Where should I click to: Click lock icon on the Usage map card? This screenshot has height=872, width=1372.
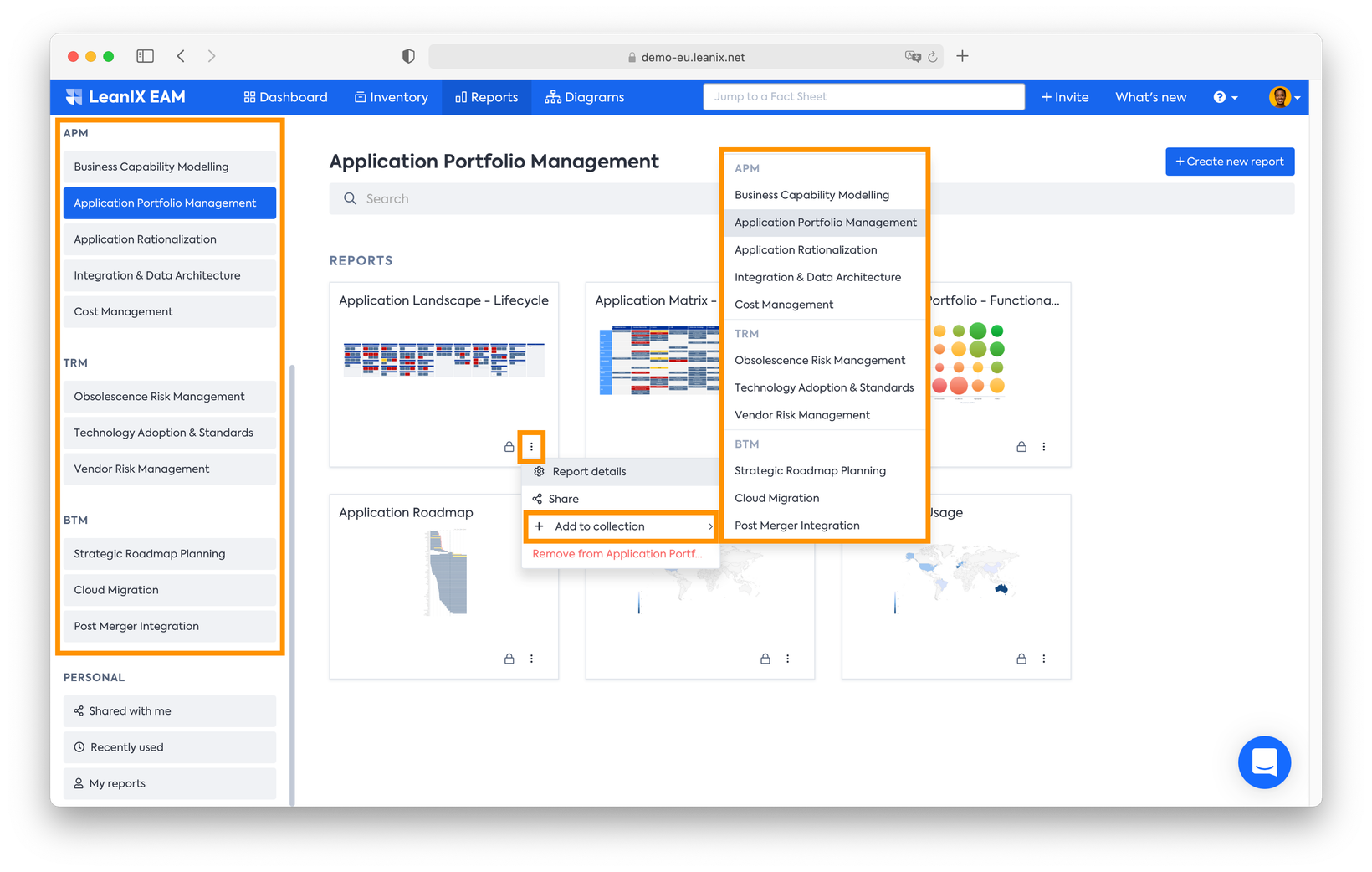[x=1021, y=659]
